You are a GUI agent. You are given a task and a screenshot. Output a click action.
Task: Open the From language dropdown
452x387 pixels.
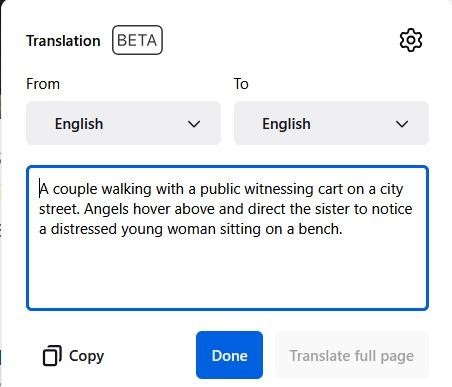pos(123,123)
